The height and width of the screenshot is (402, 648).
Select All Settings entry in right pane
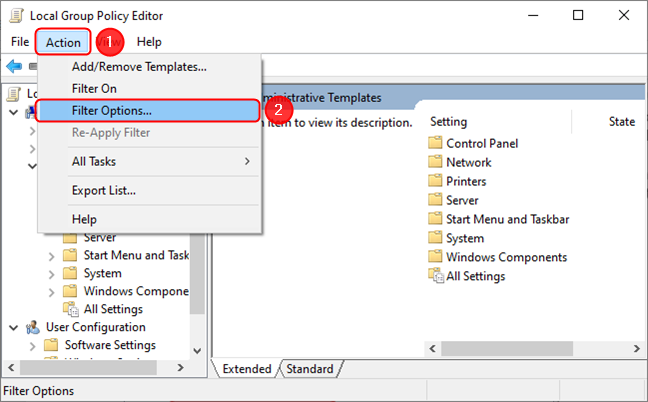(475, 276)
